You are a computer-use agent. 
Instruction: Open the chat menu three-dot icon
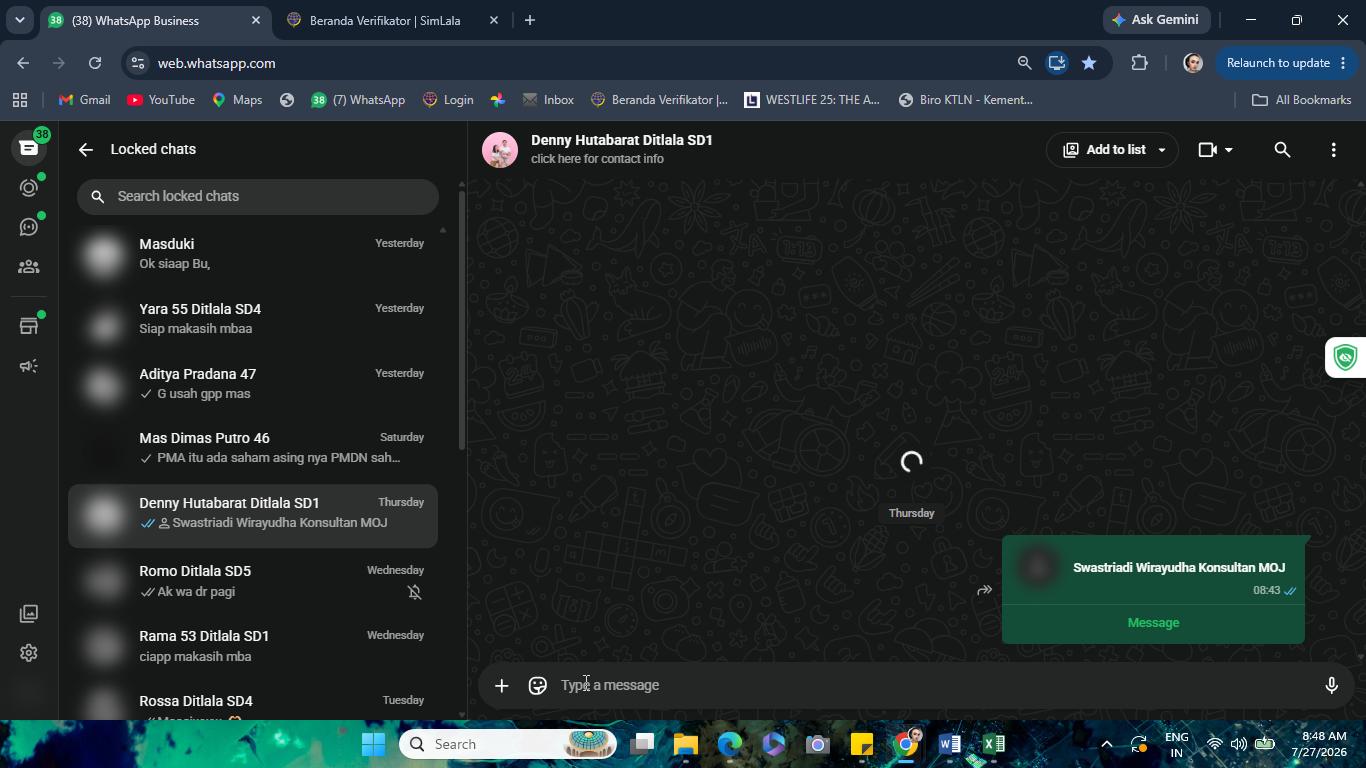click(1333, 150)
